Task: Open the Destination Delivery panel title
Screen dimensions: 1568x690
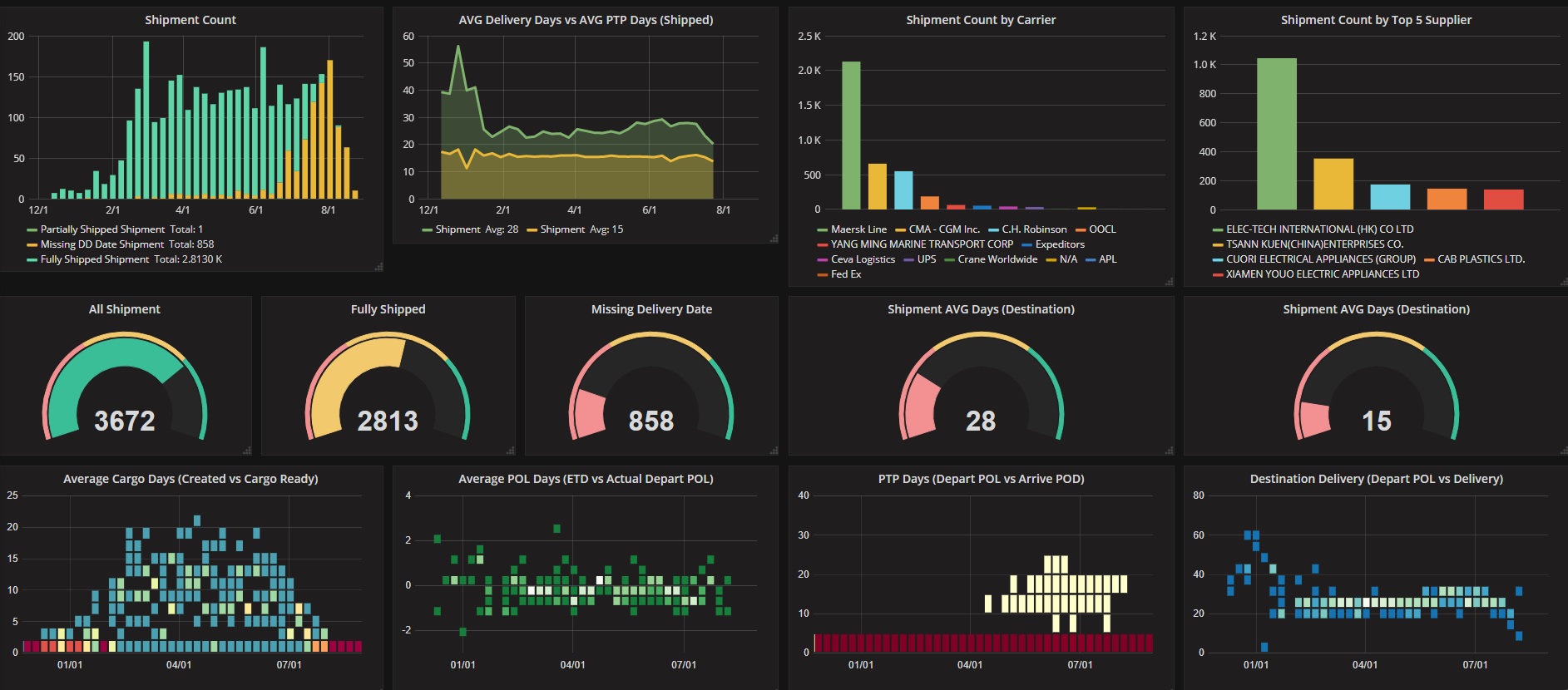Action: click(1376, 479)
